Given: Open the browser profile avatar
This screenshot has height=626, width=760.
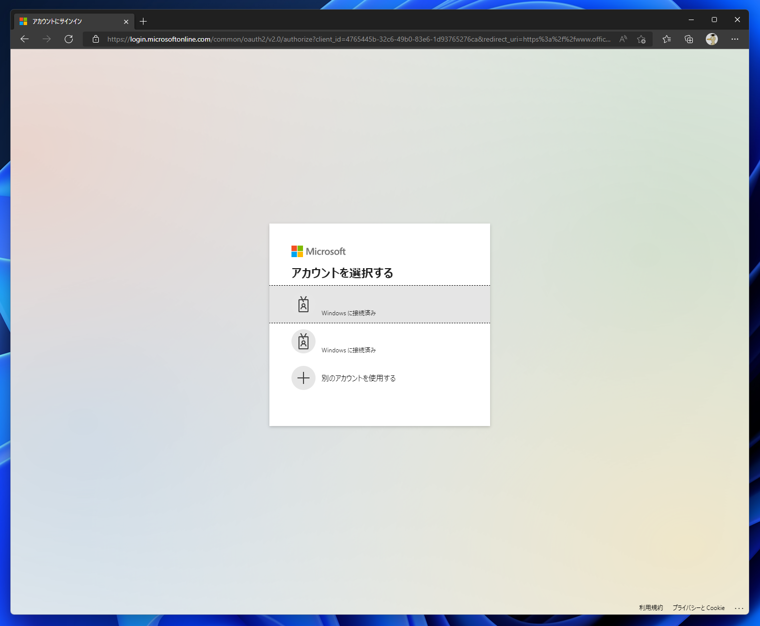Looking at the screenshot, I should tap(712, 39).
